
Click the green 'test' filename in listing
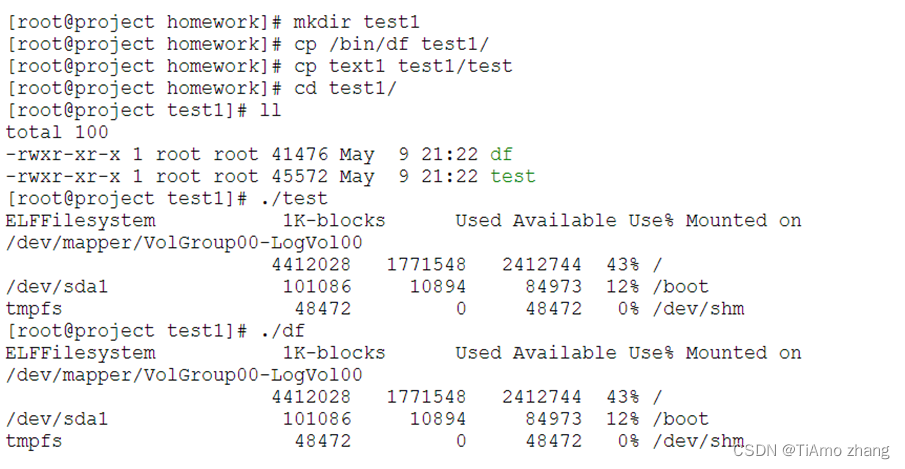click(x=513, y=176)
